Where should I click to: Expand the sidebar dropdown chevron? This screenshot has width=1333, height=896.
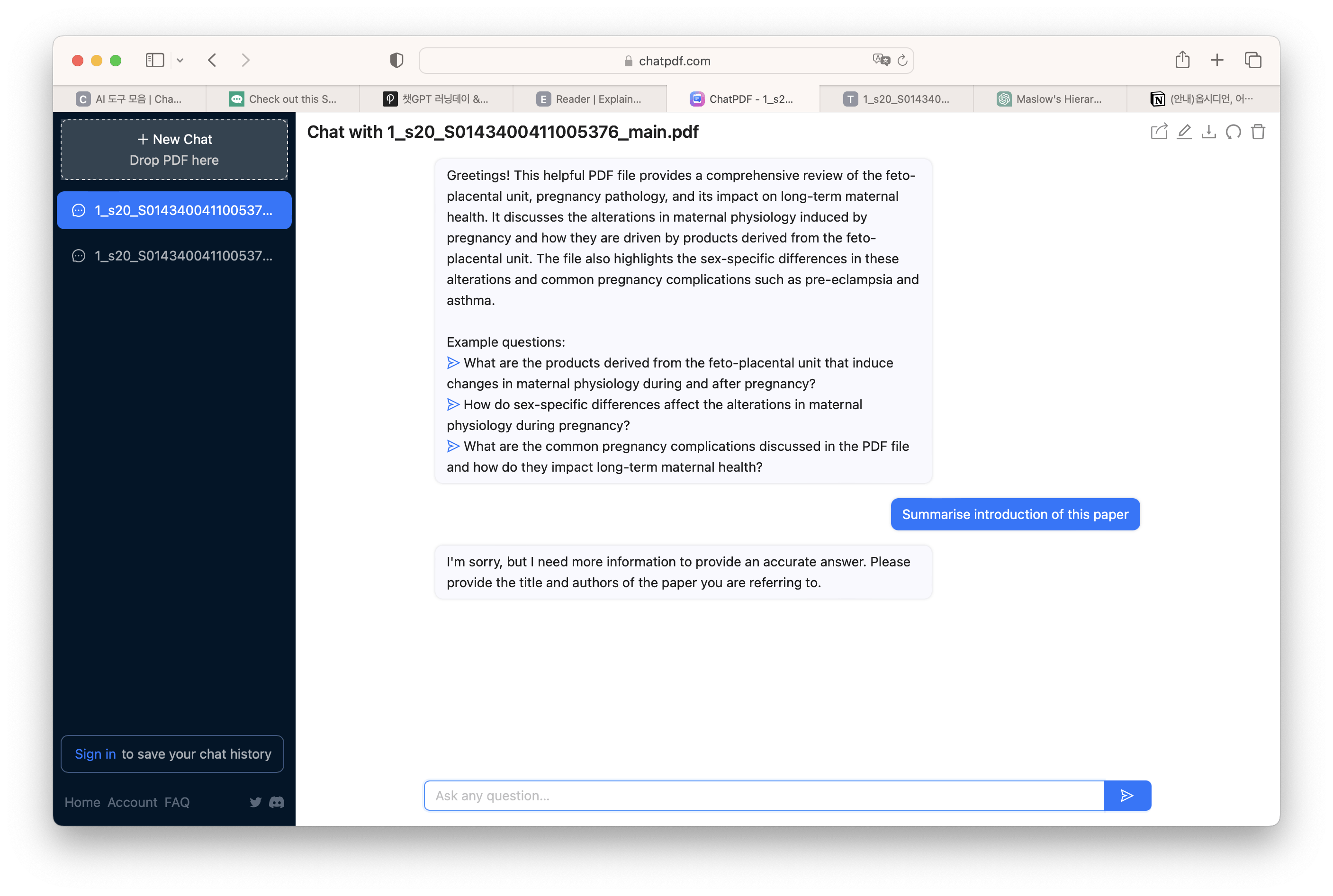tap(180, 60)
